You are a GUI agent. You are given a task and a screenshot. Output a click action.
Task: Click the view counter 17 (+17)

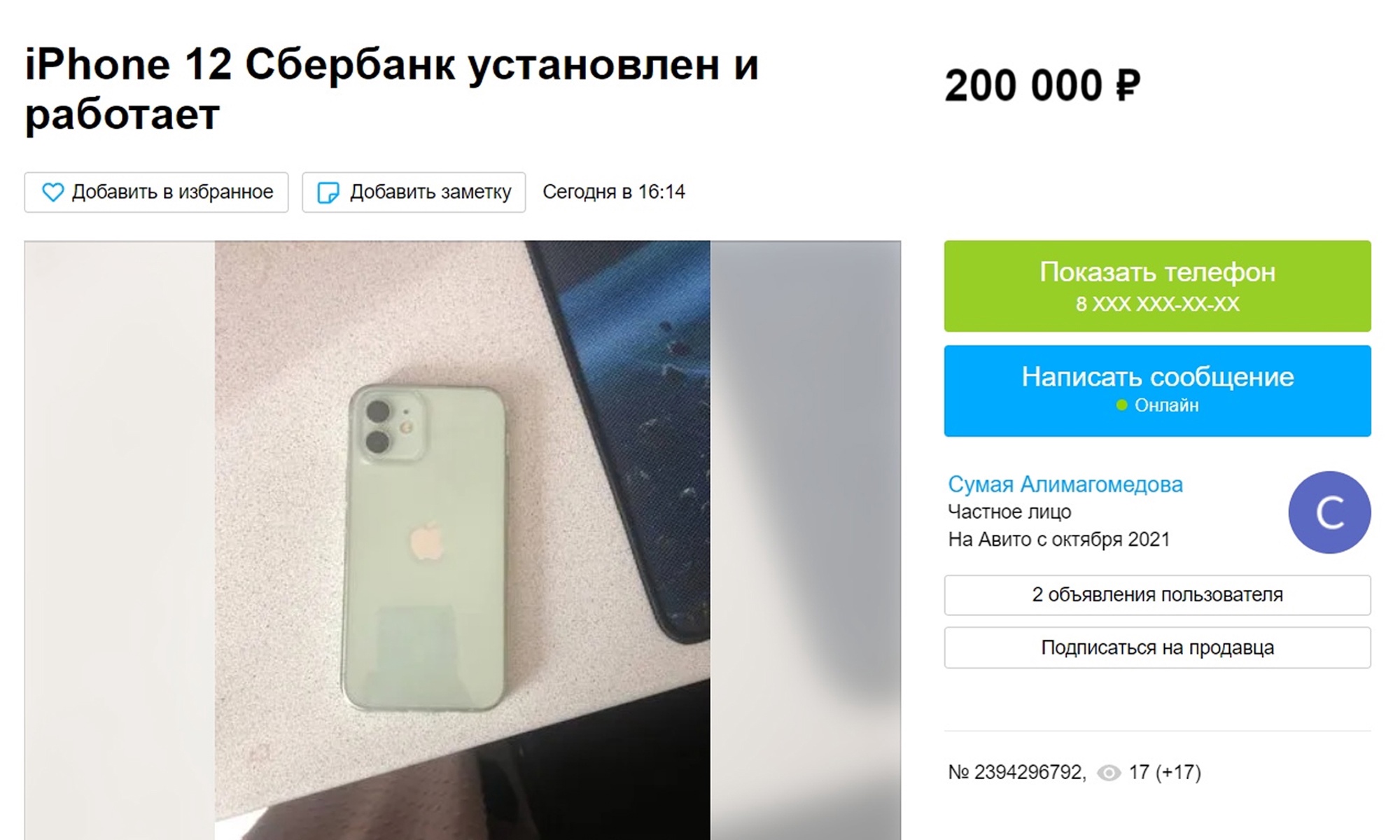pyautogui.click(x=1165, y=772)
